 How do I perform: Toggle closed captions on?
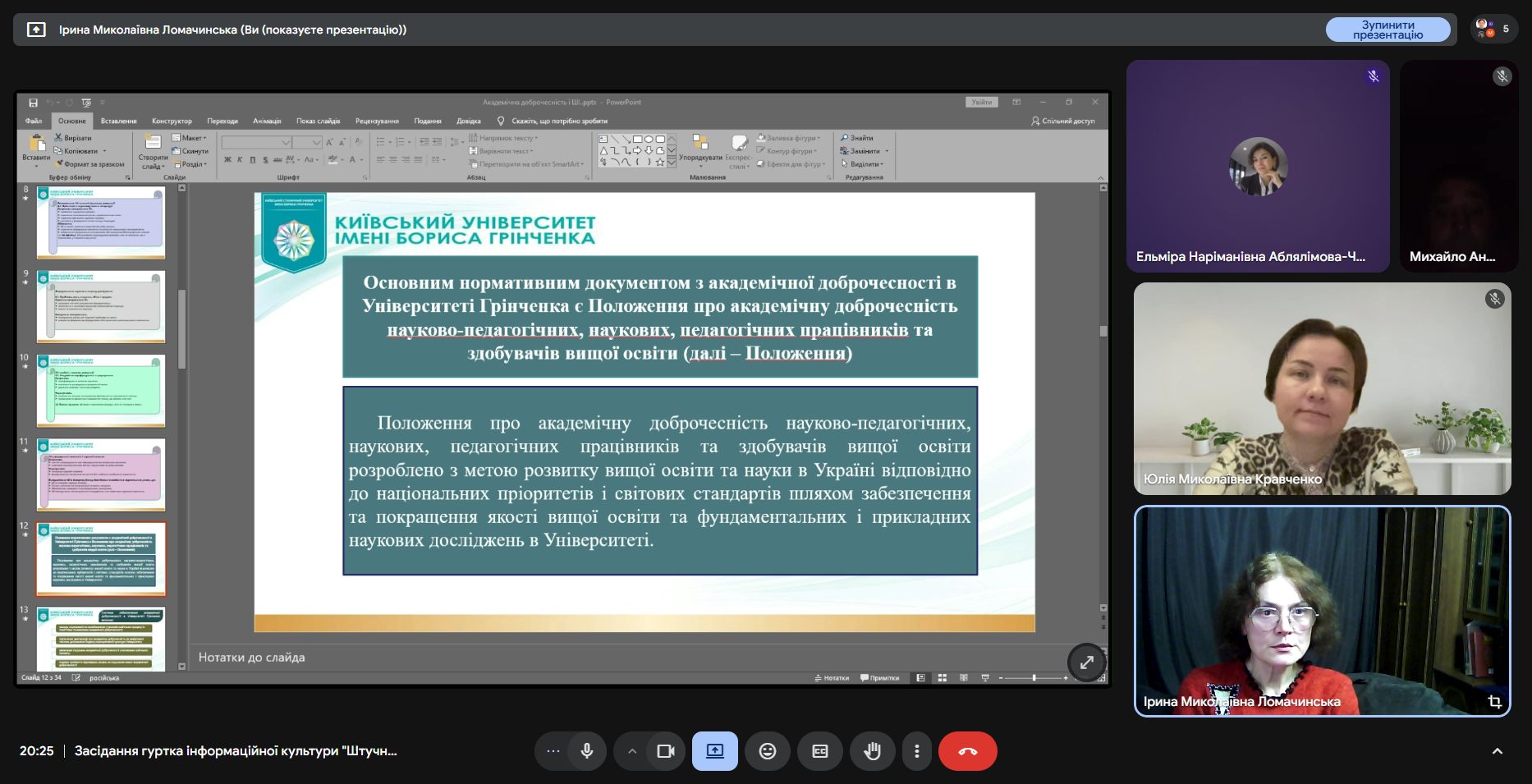pos(819,751)
